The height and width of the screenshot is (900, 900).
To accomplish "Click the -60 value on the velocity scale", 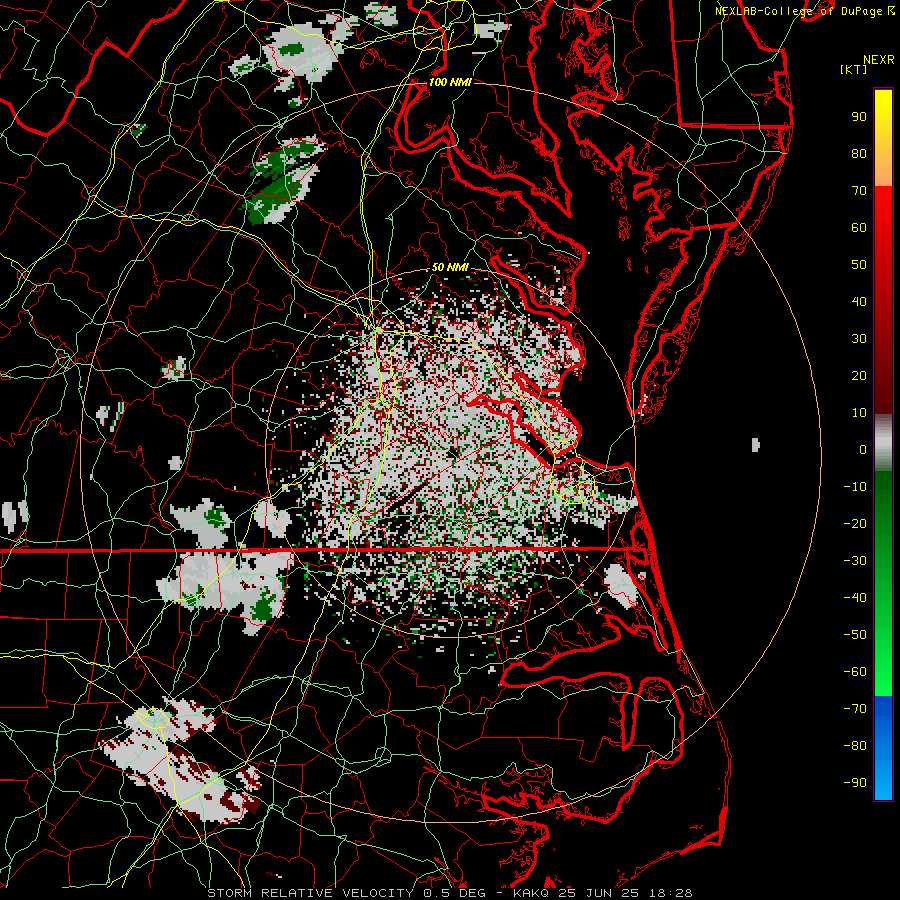I will pos(855,672).
